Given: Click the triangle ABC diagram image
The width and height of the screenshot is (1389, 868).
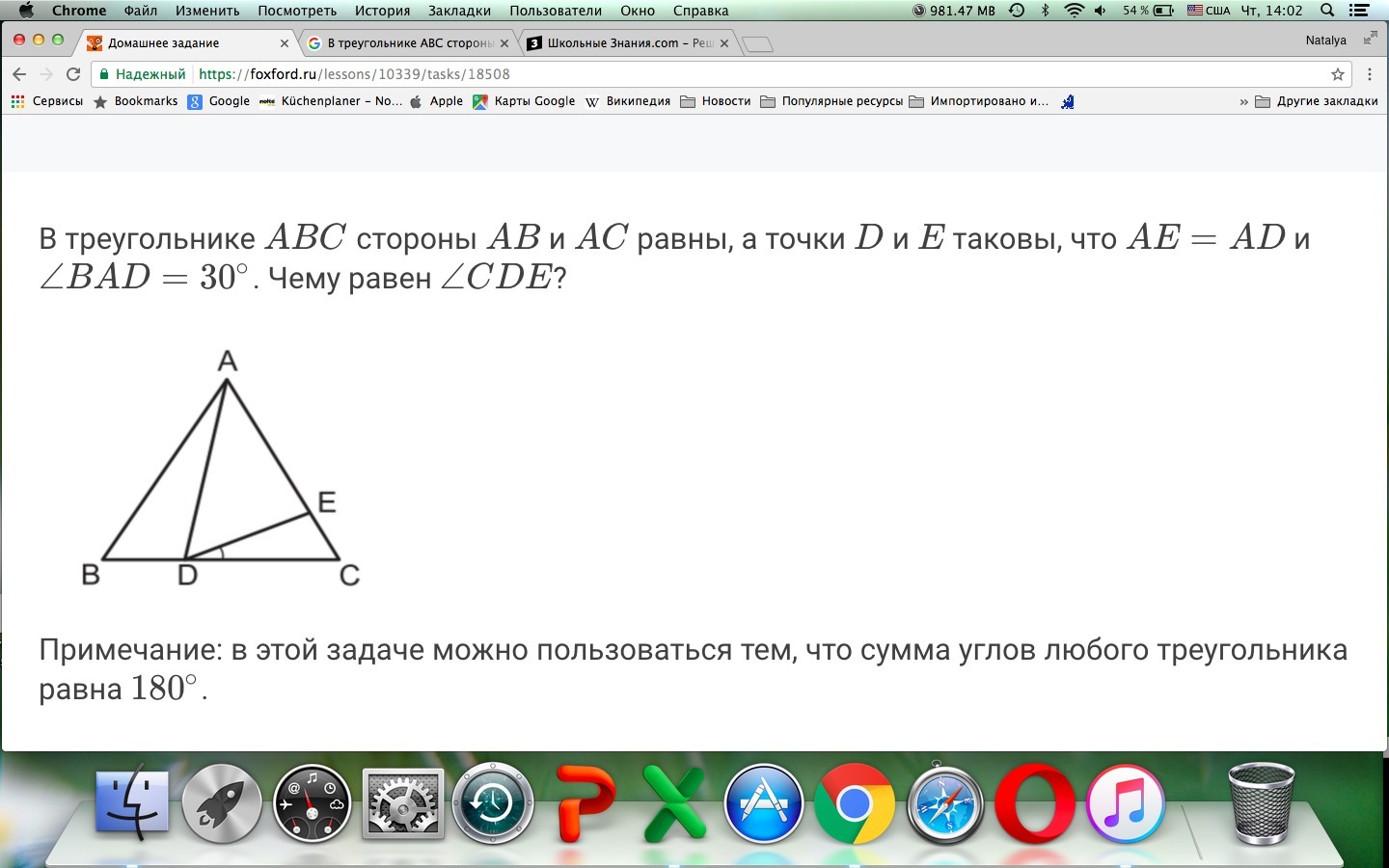Looking at the screenshot, I should [x=221, y=468].
